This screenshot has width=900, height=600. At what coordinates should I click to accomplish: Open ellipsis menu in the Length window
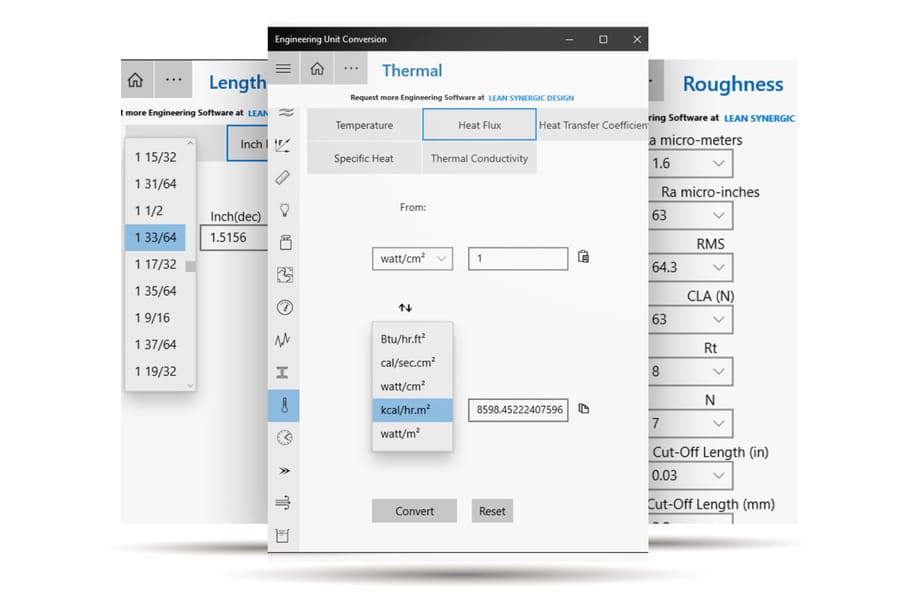point(173,80)
